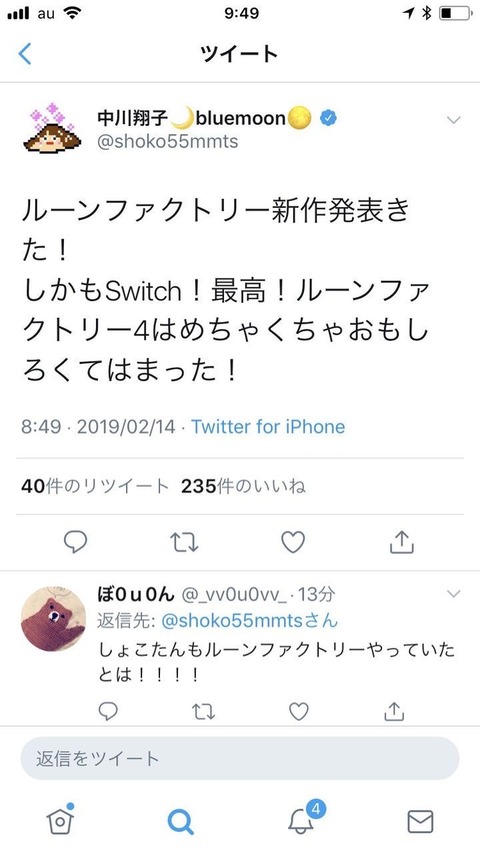The height and width of the screenshot is (853, 480).
Task: Share the main tweet
Action: (402, 541)
